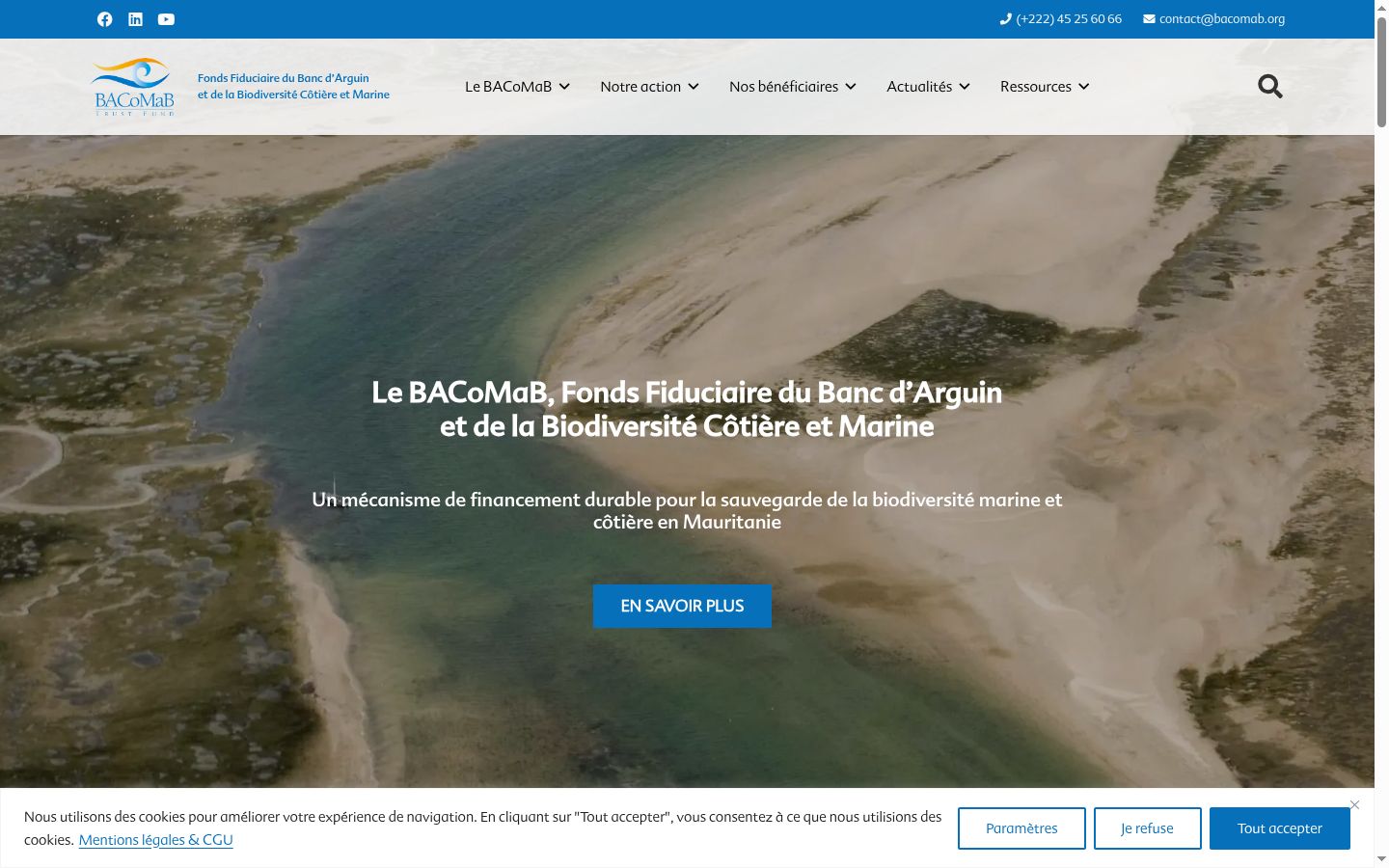Click the search magnifier icon
This screenshot has width=1389, height=868.
pyautogui.click(x=1270, y=87)
